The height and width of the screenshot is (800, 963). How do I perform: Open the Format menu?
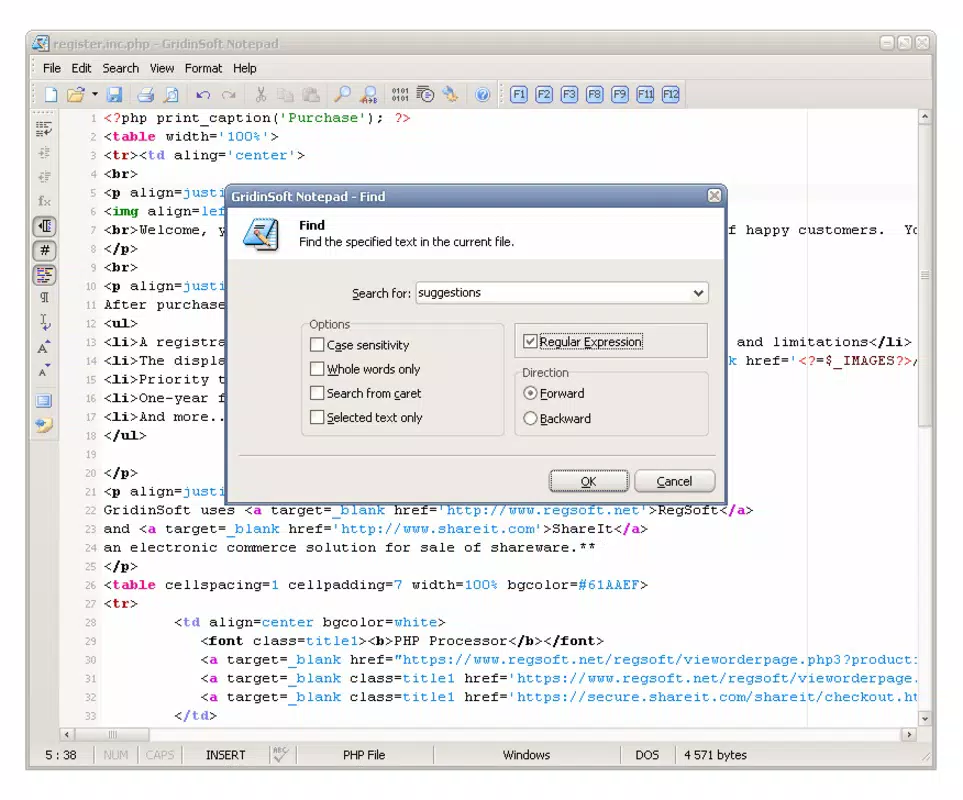pyautogui.click(x=203, y=68)
